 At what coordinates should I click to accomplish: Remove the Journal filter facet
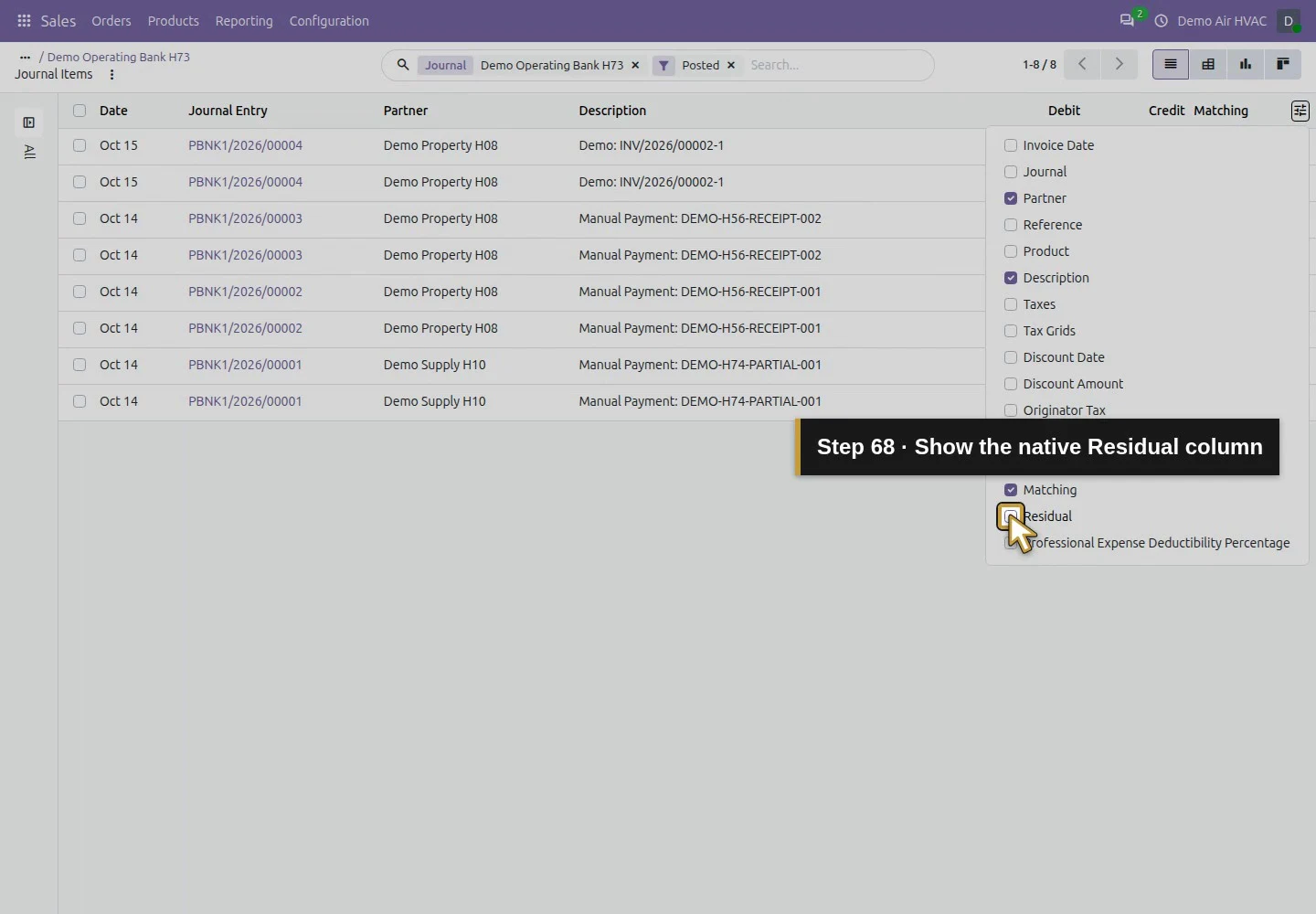coord(635,66)
